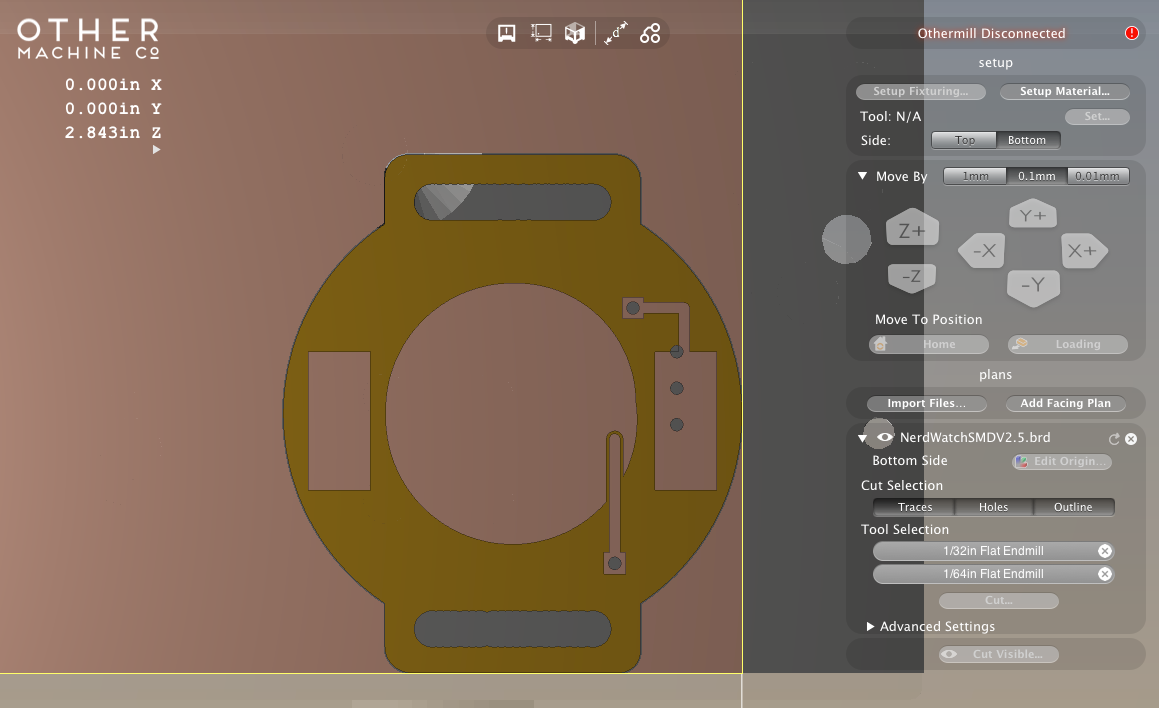Click the machine front view icon
1159x708 pixels.
(506, 33)
